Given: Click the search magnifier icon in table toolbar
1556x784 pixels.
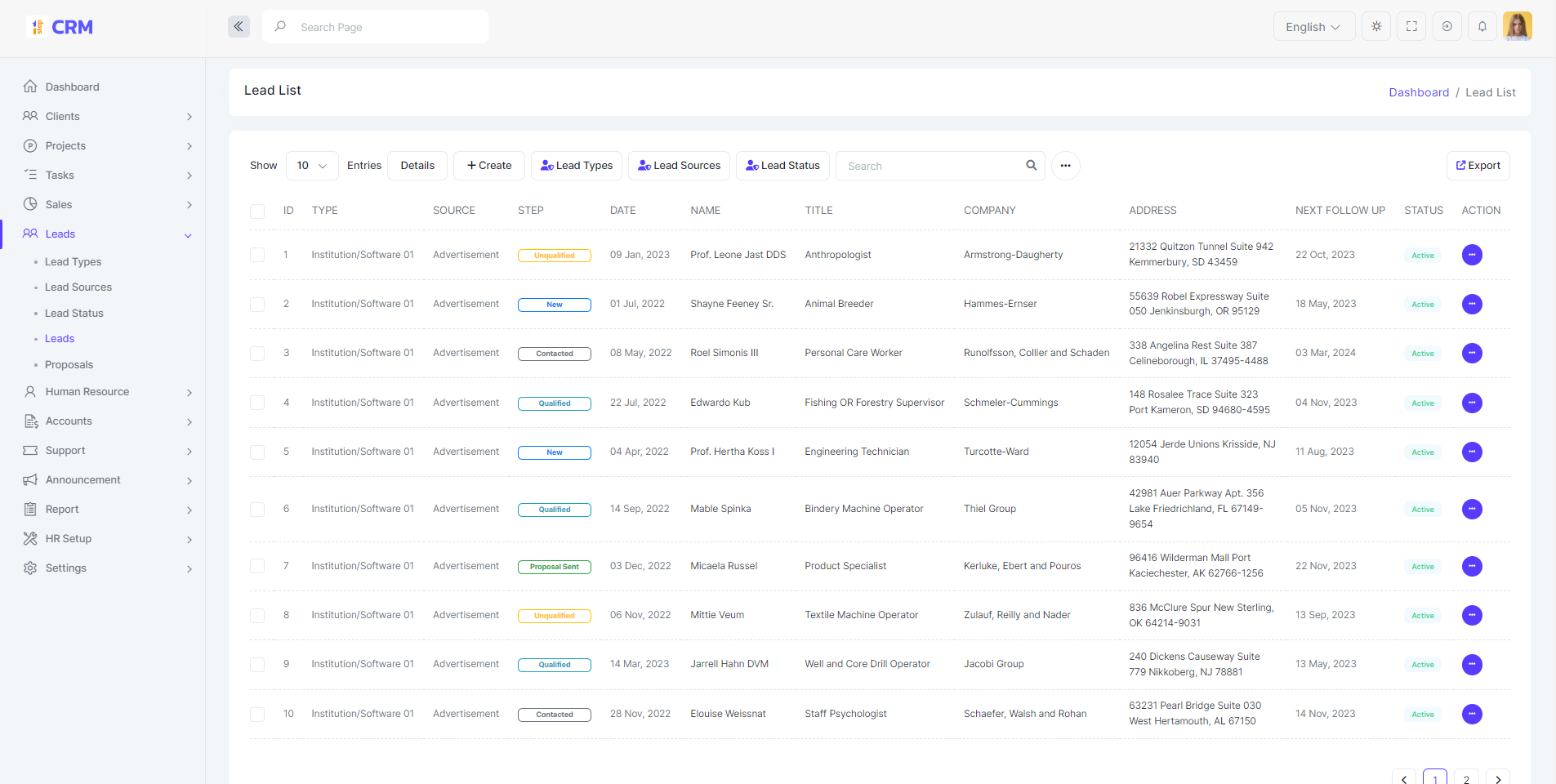Looking at the screenshot, I should click(1032, 165).
